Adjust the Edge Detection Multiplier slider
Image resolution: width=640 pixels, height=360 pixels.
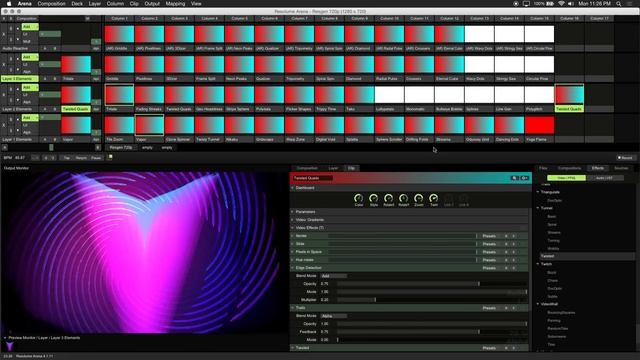432,300
